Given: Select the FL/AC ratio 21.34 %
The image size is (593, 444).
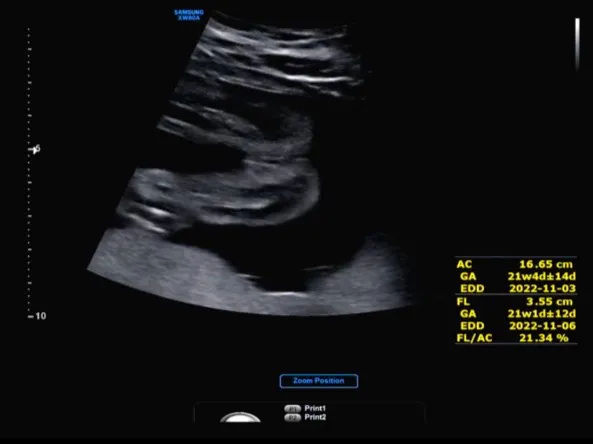Looking at the screenshot, I should [544, 338].
